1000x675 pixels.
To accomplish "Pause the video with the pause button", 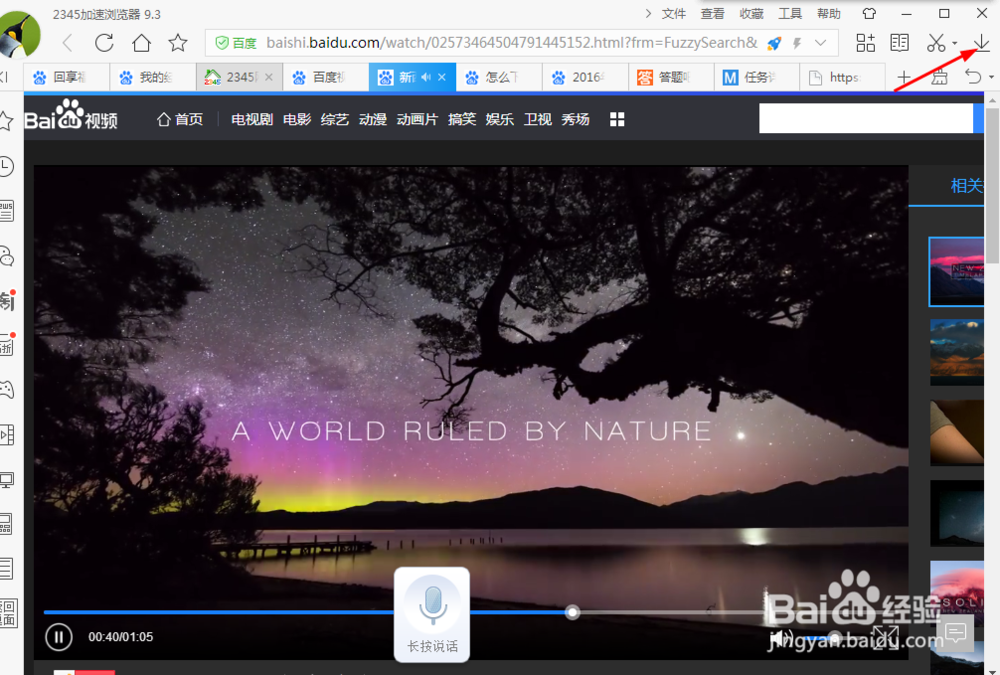I will click(x=59, y=637).
